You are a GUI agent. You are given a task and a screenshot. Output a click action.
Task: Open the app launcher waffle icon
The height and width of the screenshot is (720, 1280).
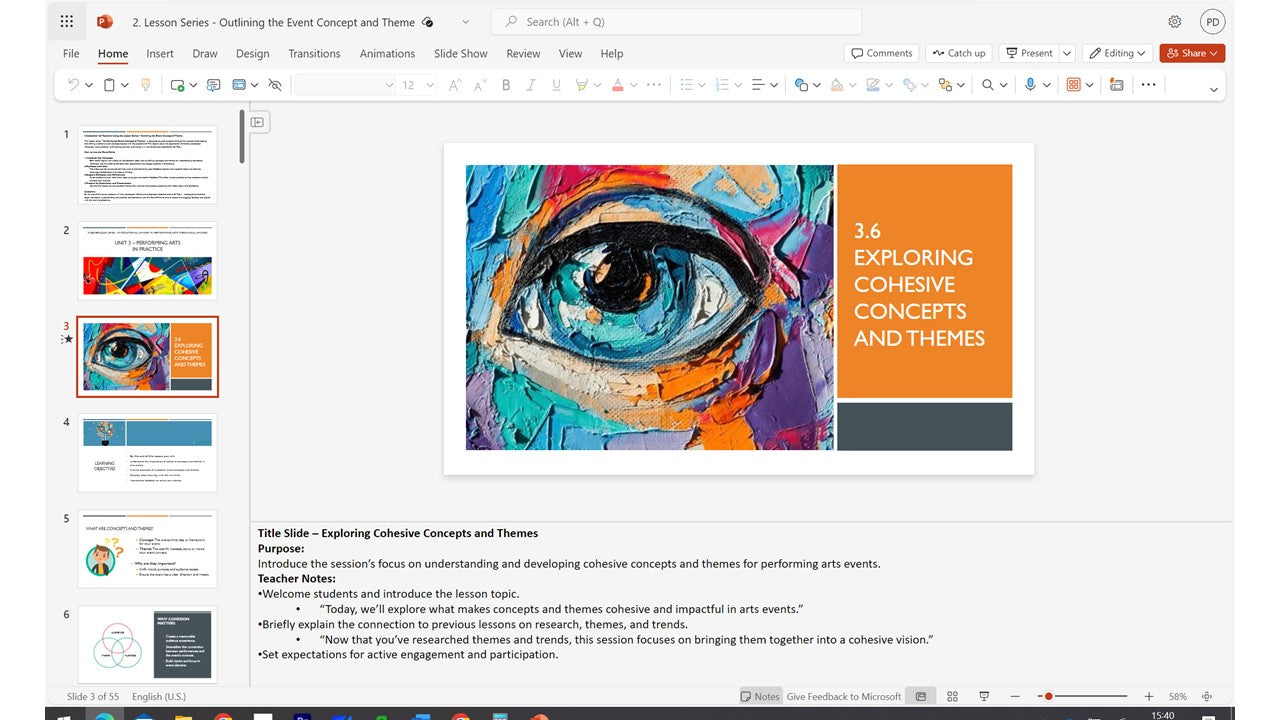coord(67,22)
